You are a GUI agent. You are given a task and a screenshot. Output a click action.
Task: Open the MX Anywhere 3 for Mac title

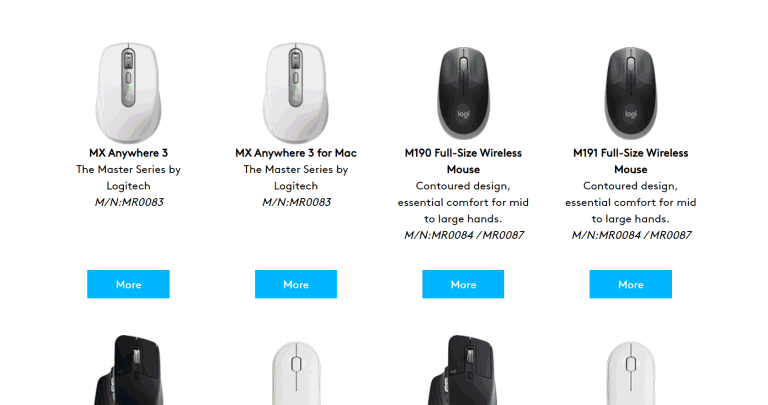[296, 153]
